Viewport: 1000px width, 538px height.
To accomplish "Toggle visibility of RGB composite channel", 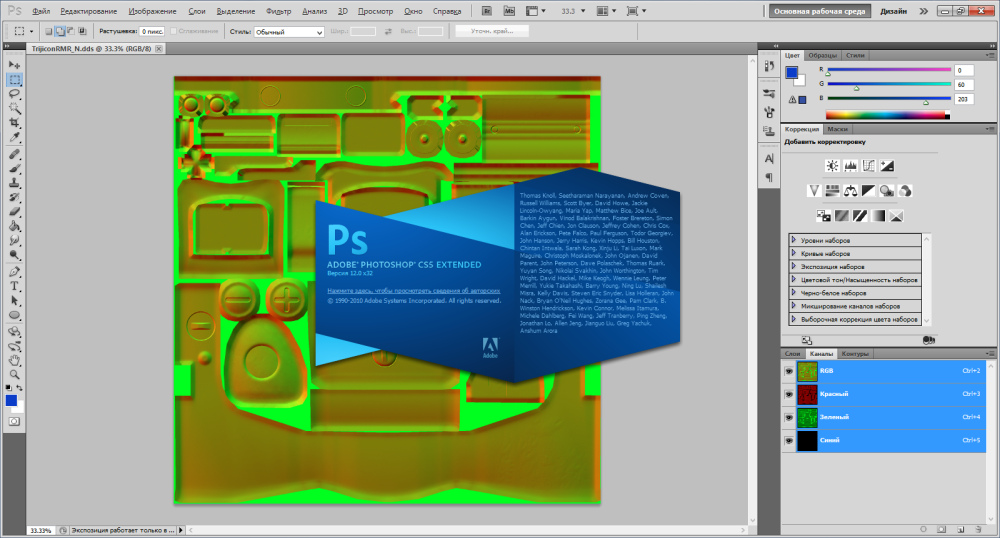I will pos(789,371).
